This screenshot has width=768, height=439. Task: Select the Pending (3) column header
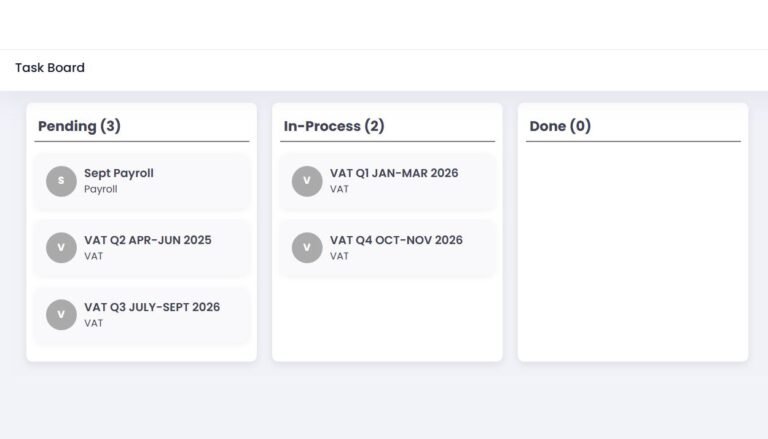79,126
